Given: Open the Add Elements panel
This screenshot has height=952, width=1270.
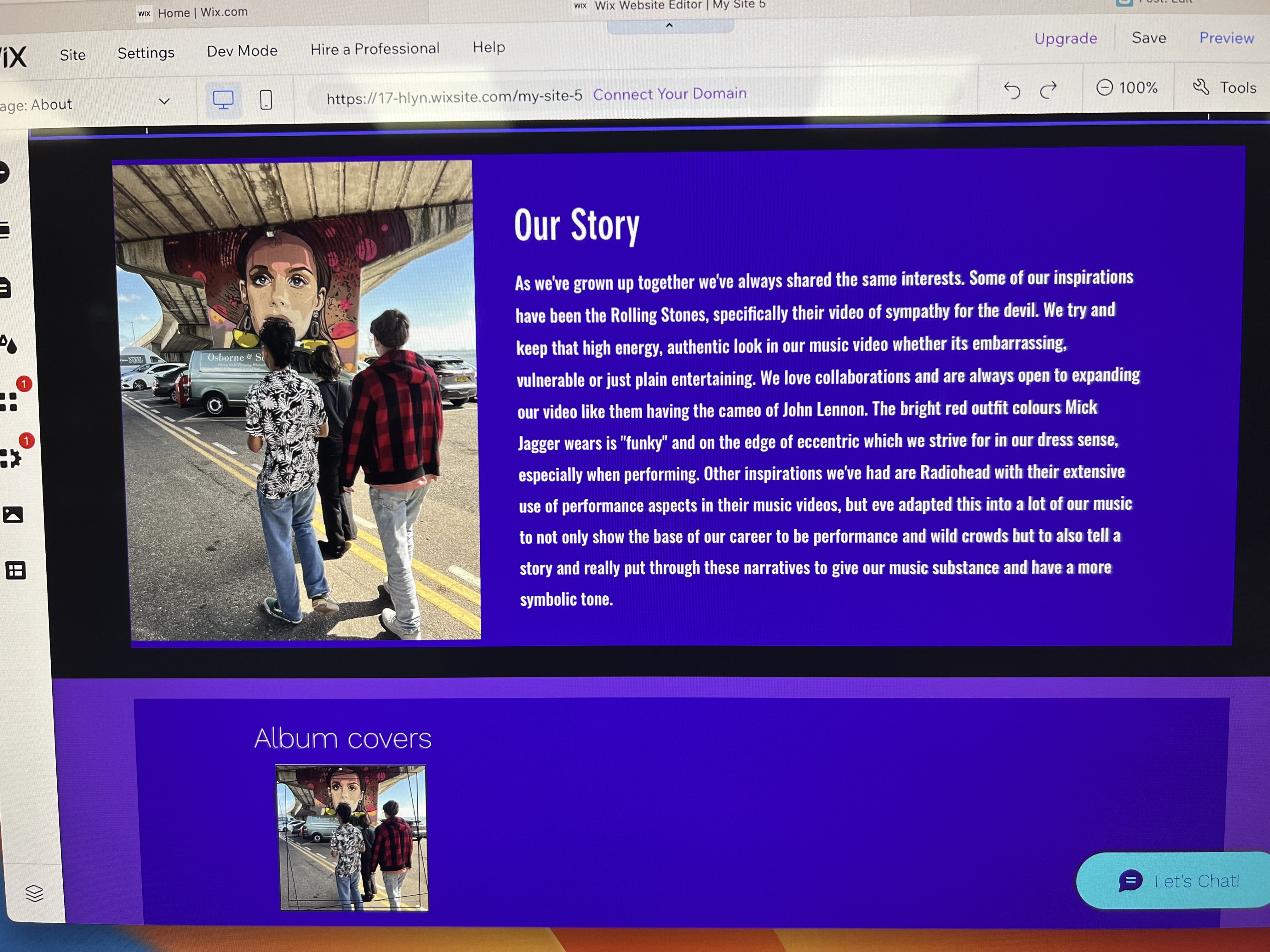Looking at the screenshot, I should (3, 172).
